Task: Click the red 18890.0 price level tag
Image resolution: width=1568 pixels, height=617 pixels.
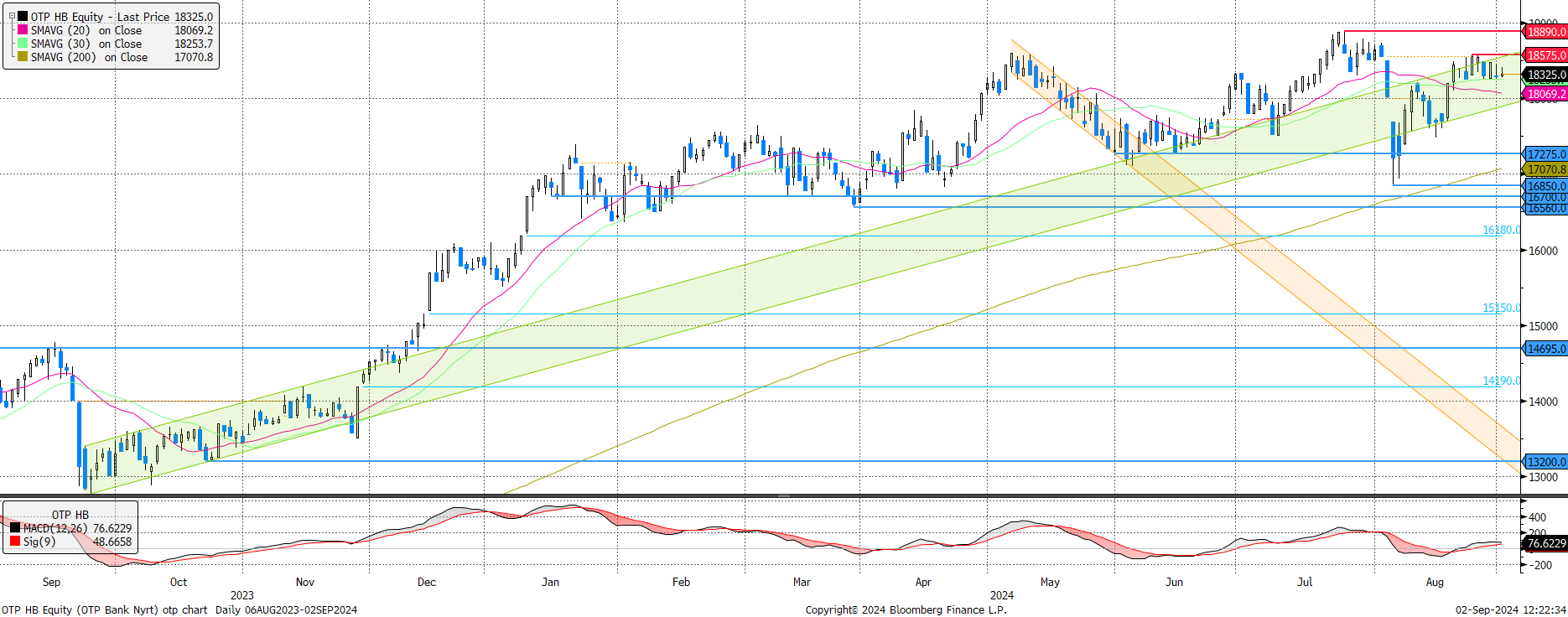Action: coord(1545,32)
